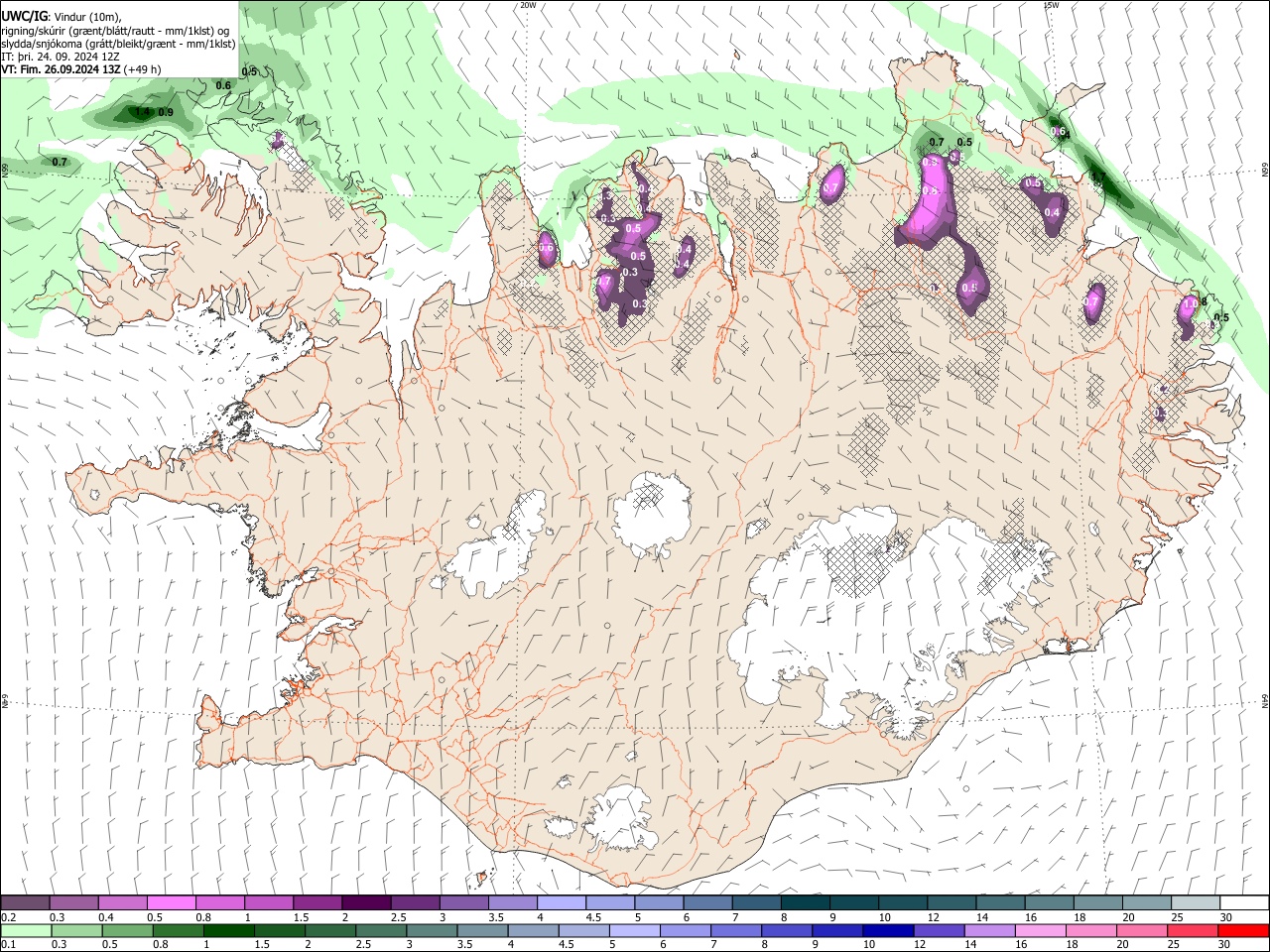Click the 0.9 precipitation value label
The image size is (1270, 952).
coord(166,112)
